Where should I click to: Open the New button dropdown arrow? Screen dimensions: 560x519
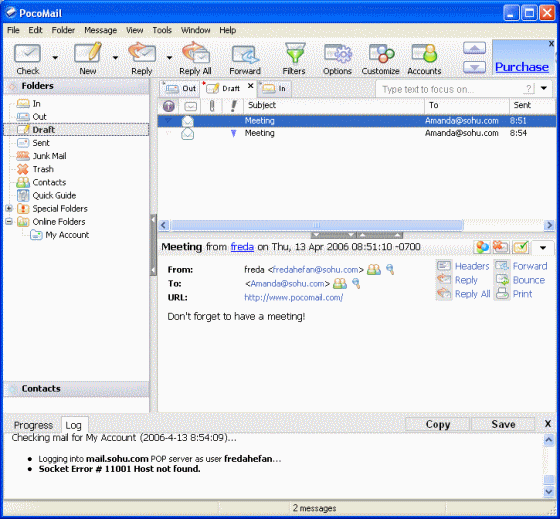point(115,57)
